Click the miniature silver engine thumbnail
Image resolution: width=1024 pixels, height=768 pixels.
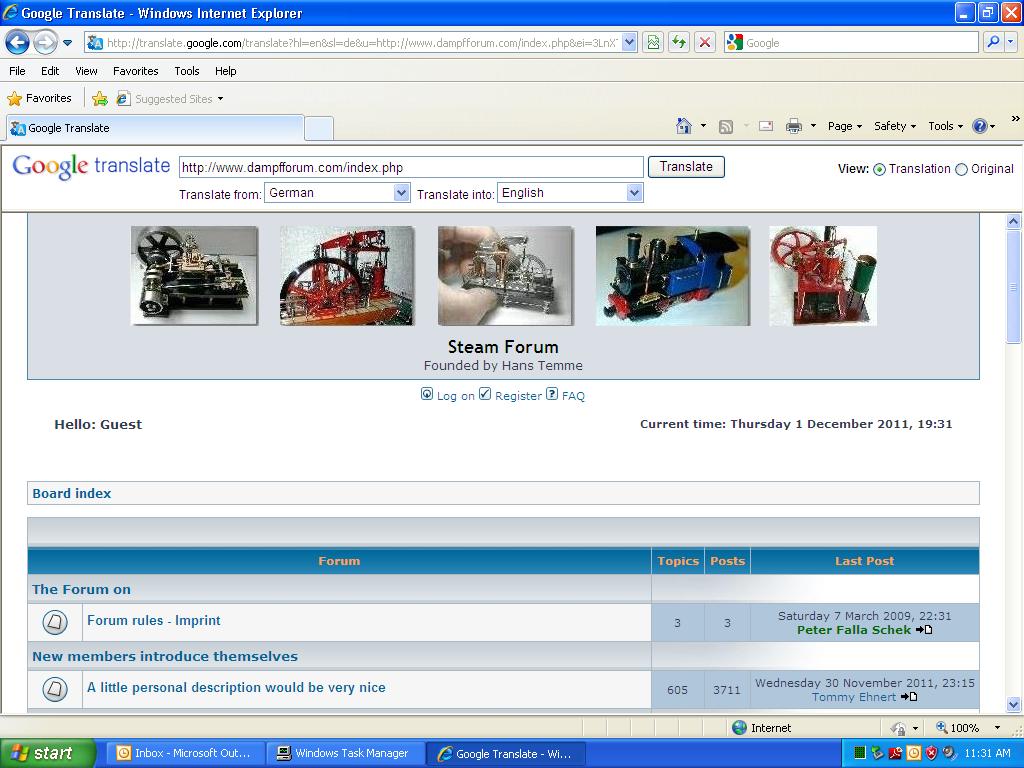505,276
